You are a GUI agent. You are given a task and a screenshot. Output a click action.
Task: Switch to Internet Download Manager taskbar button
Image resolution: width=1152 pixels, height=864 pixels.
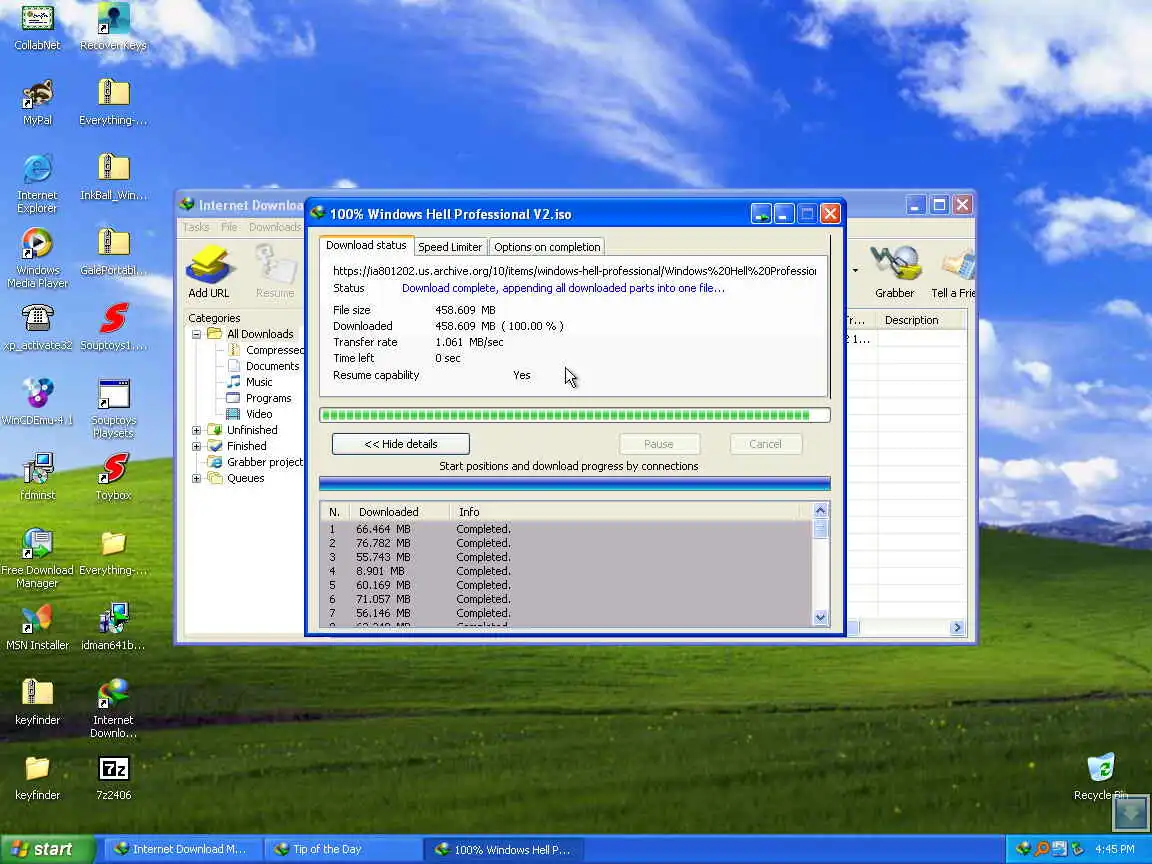(x=182, y=849)
